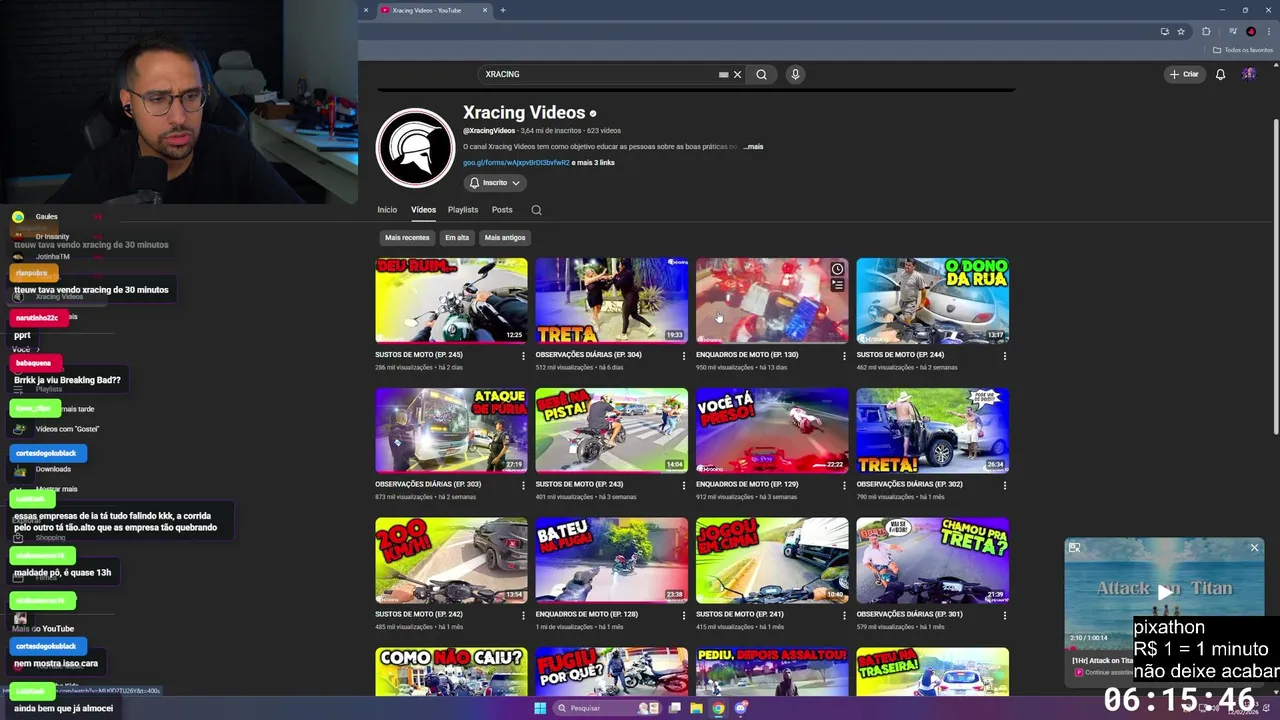Open options menu for ENQUADROS DE MOTO (EP. 130)

pos(844,356)
